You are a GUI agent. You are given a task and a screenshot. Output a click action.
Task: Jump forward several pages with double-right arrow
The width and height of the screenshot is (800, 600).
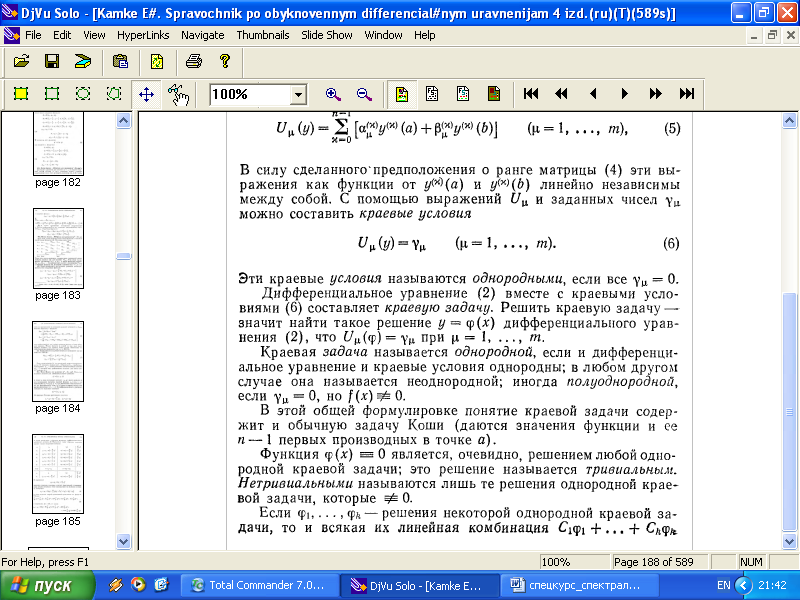655,94
